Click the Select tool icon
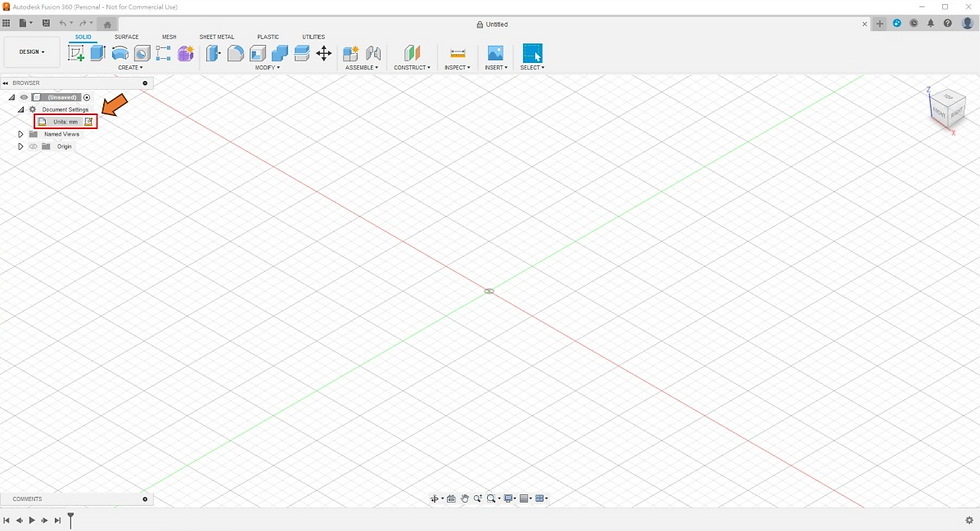This screenshot has height=531, width=980. (x=532, y=53)
